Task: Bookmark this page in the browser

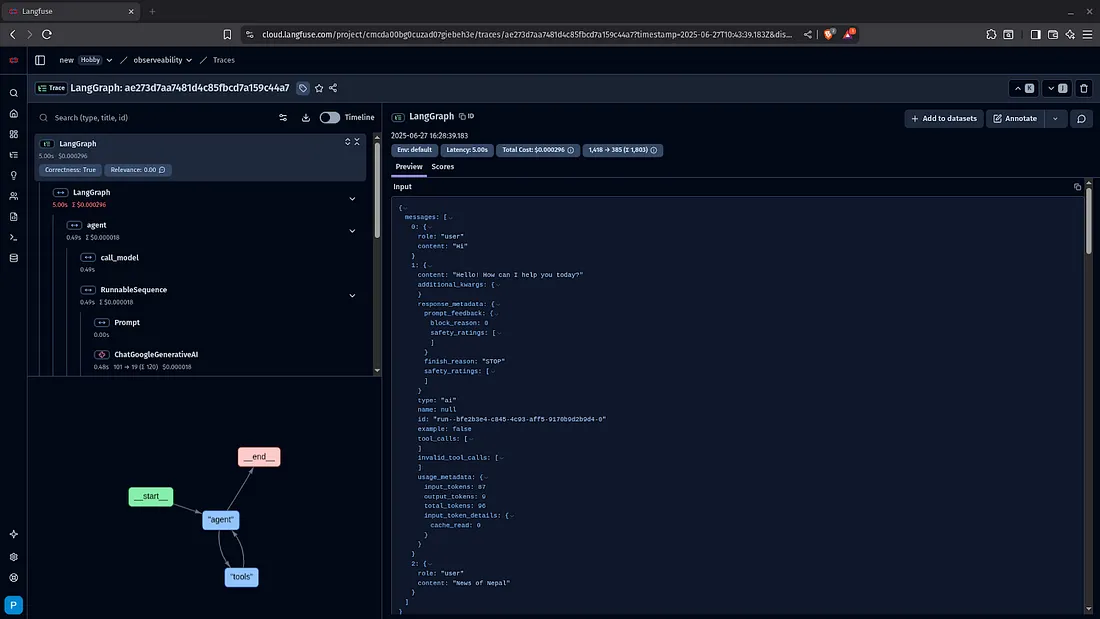Action: pyautogui.click(x=227, y=34)
